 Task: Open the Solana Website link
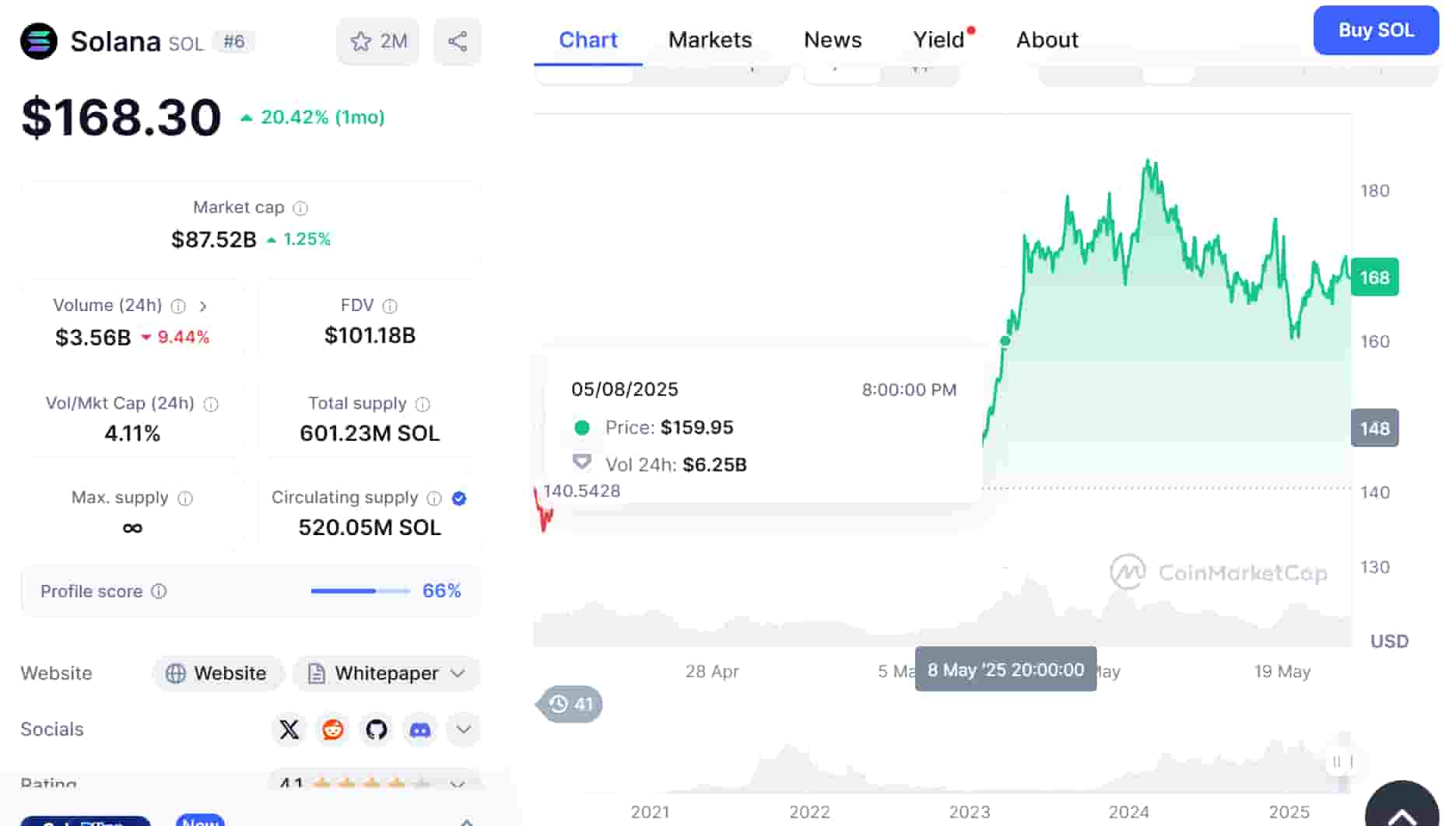pos(219,674)
